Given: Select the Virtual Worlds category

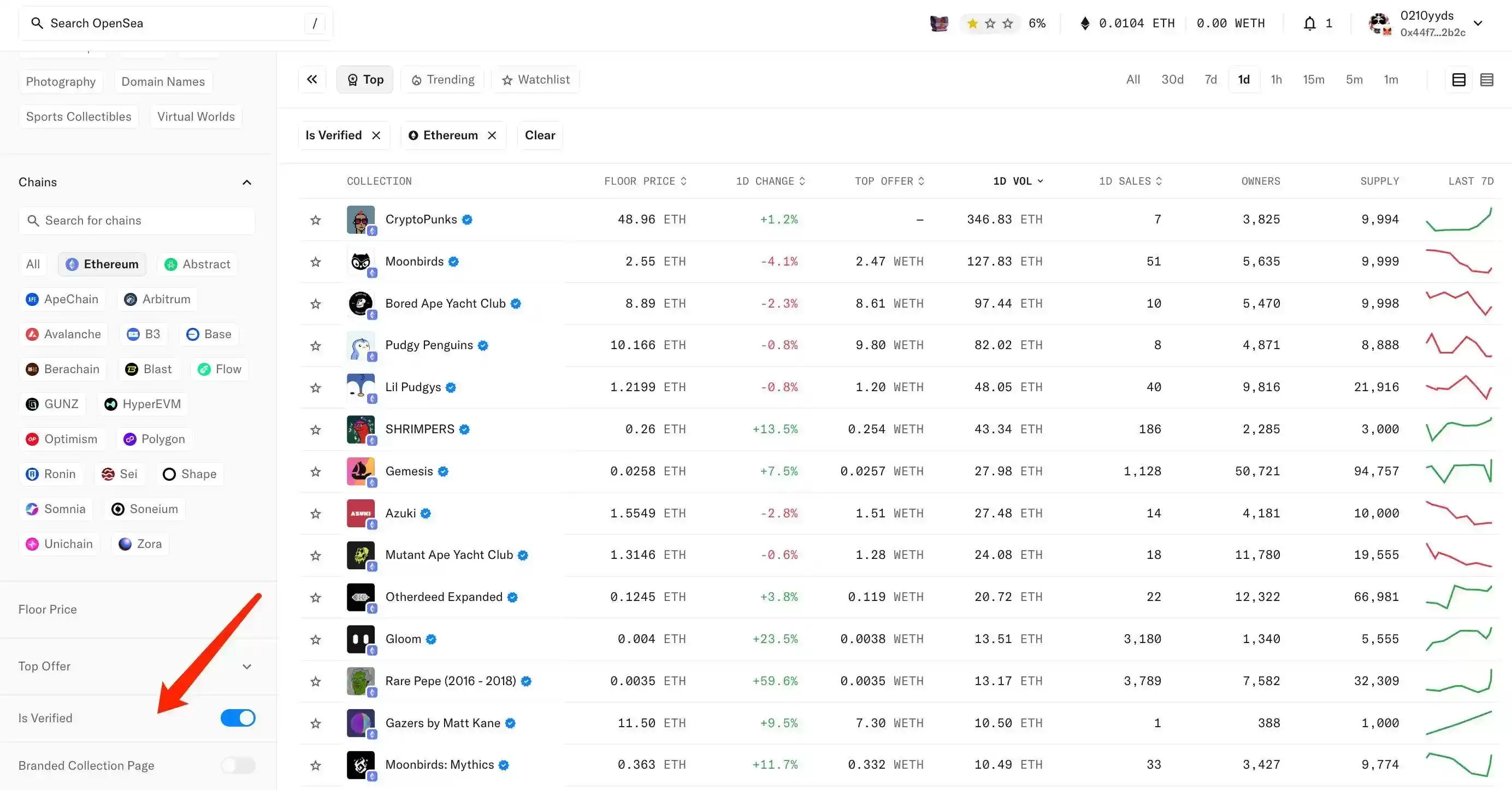Looking at the screenshot, I should 196,117.
